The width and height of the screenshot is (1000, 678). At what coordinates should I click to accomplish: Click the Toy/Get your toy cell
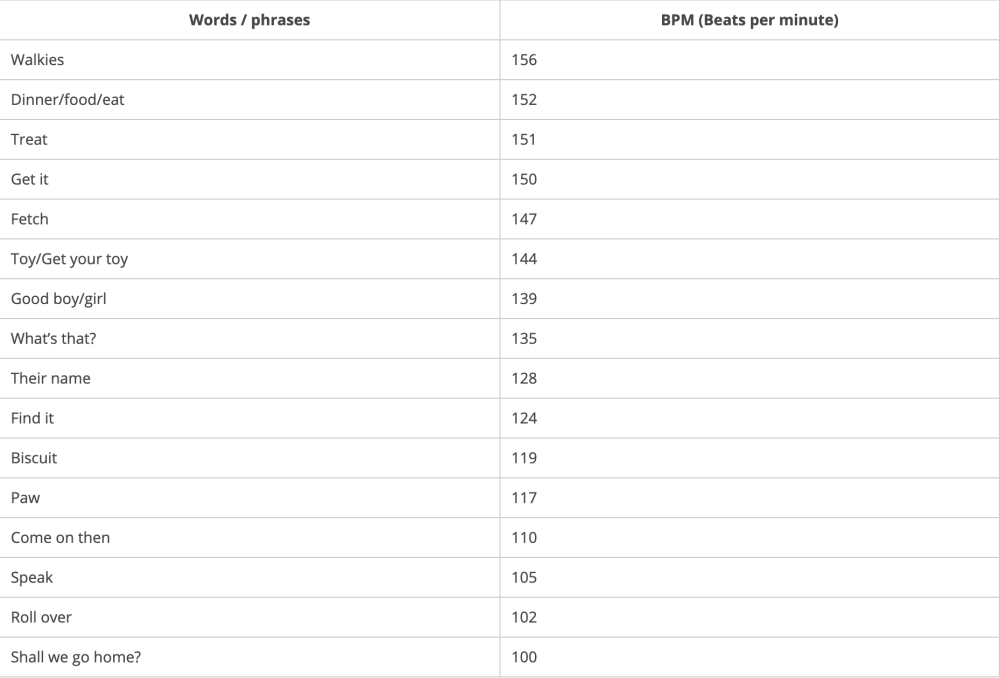(x=69, y=259)
